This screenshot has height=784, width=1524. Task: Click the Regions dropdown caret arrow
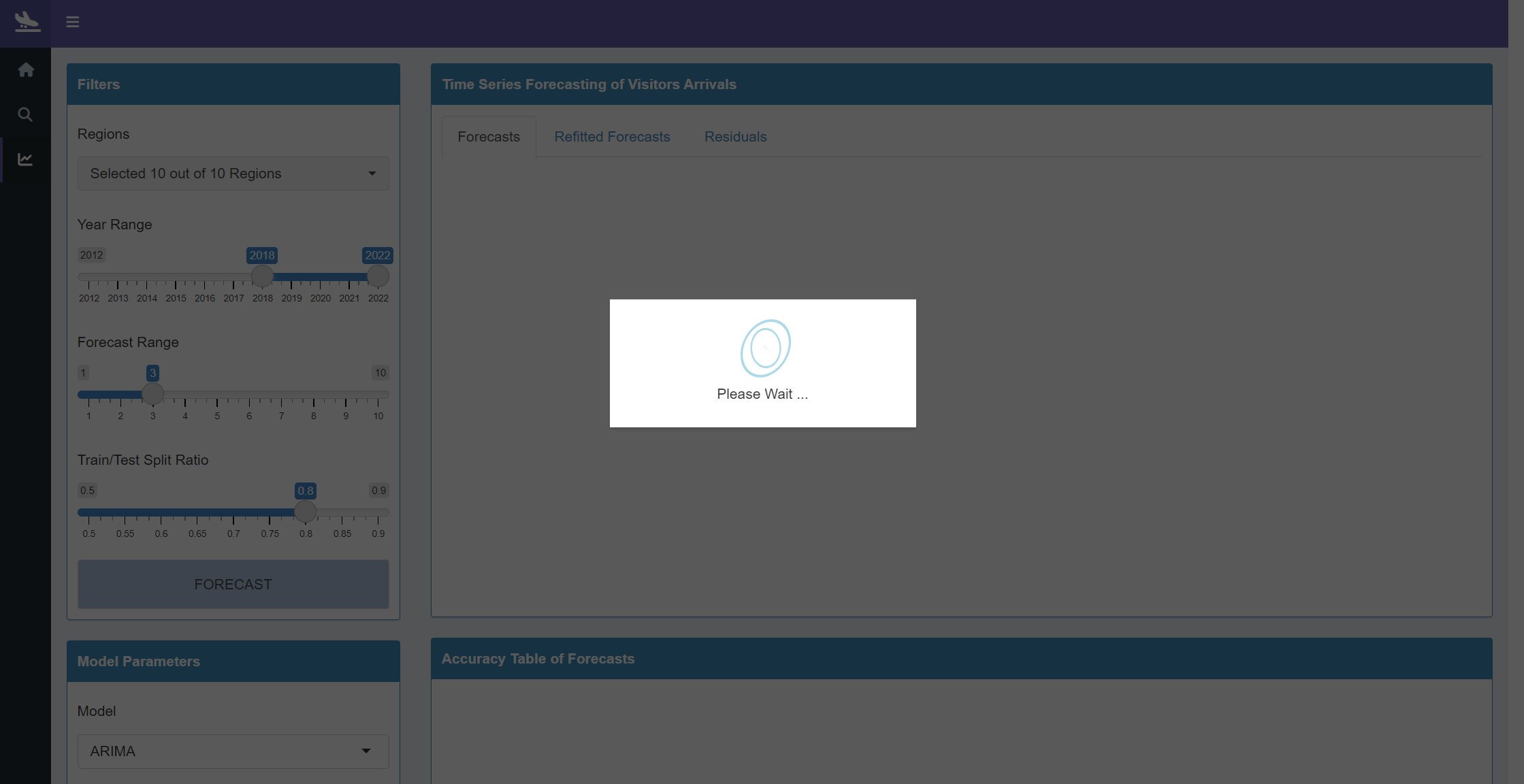pos(372,174)
